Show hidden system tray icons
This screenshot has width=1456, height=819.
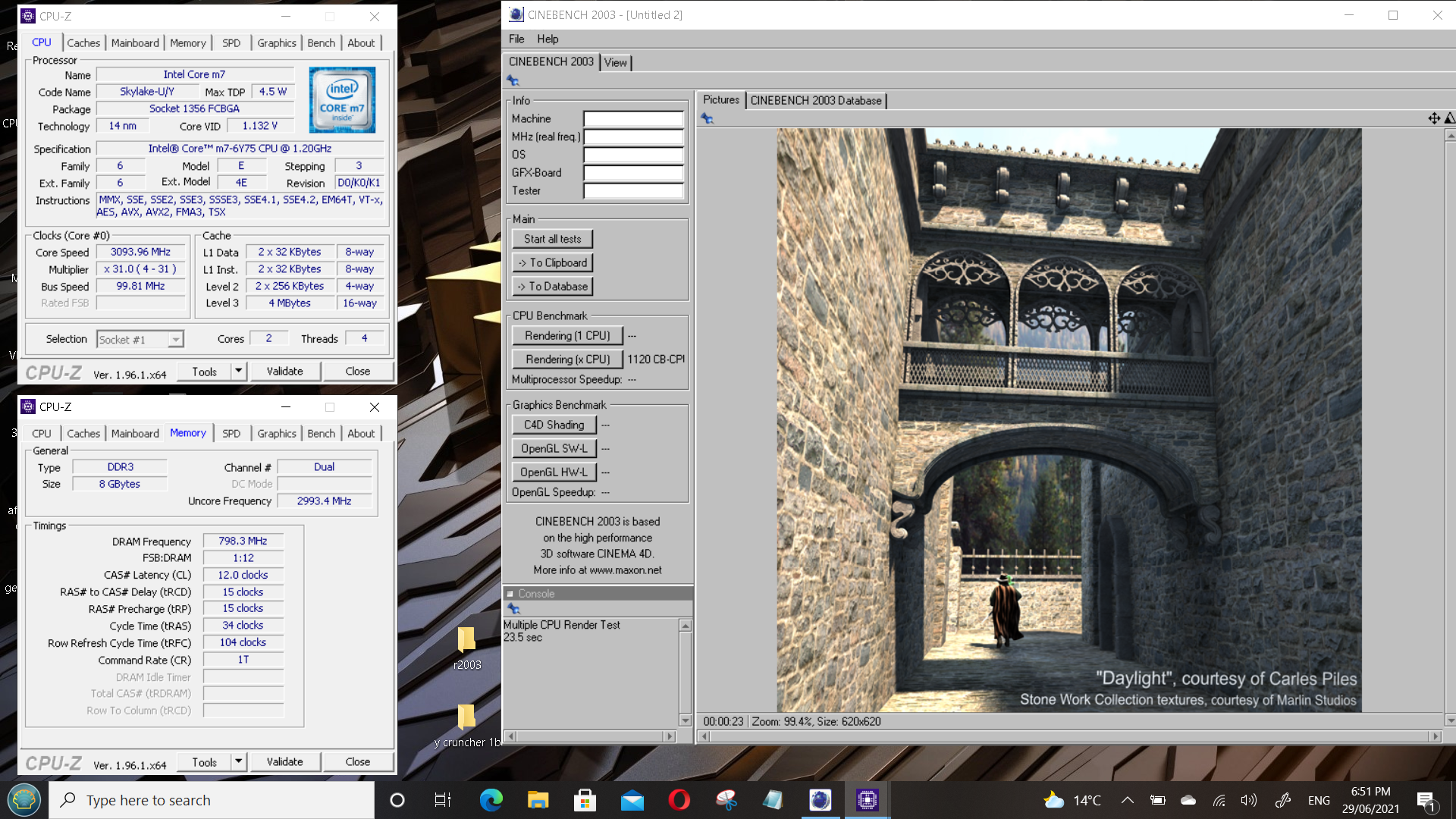1128,800
